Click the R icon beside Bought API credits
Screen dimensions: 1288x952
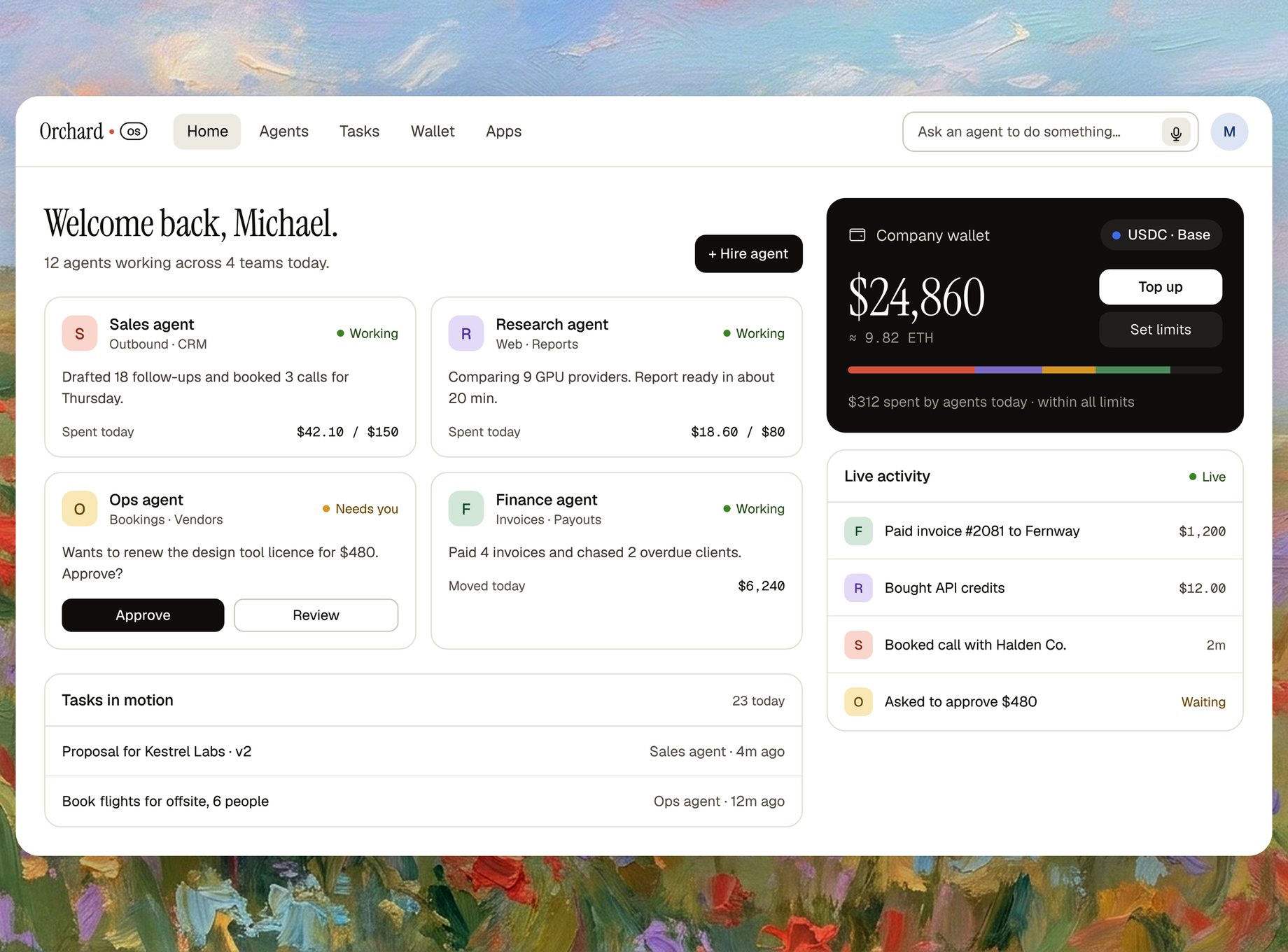858,588
